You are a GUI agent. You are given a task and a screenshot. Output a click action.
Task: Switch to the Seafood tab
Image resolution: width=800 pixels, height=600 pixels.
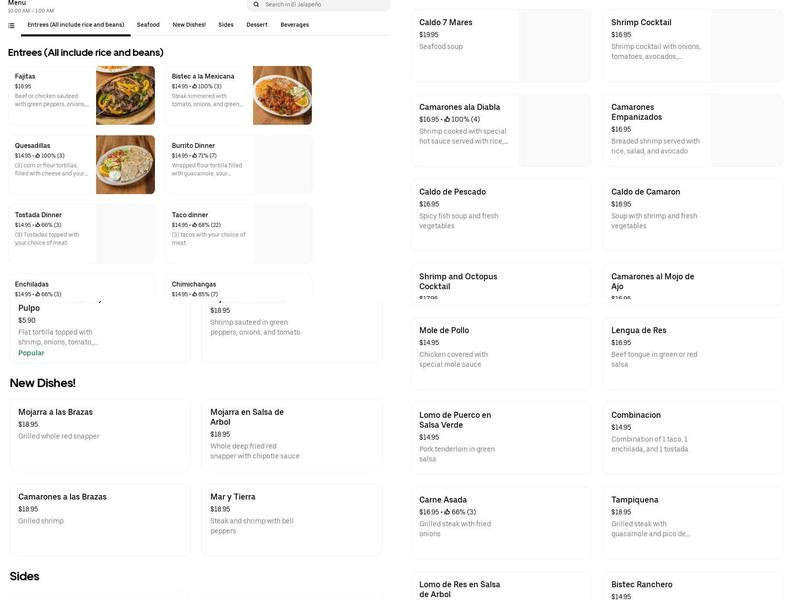pyautogui.click(x=147, y=23)
